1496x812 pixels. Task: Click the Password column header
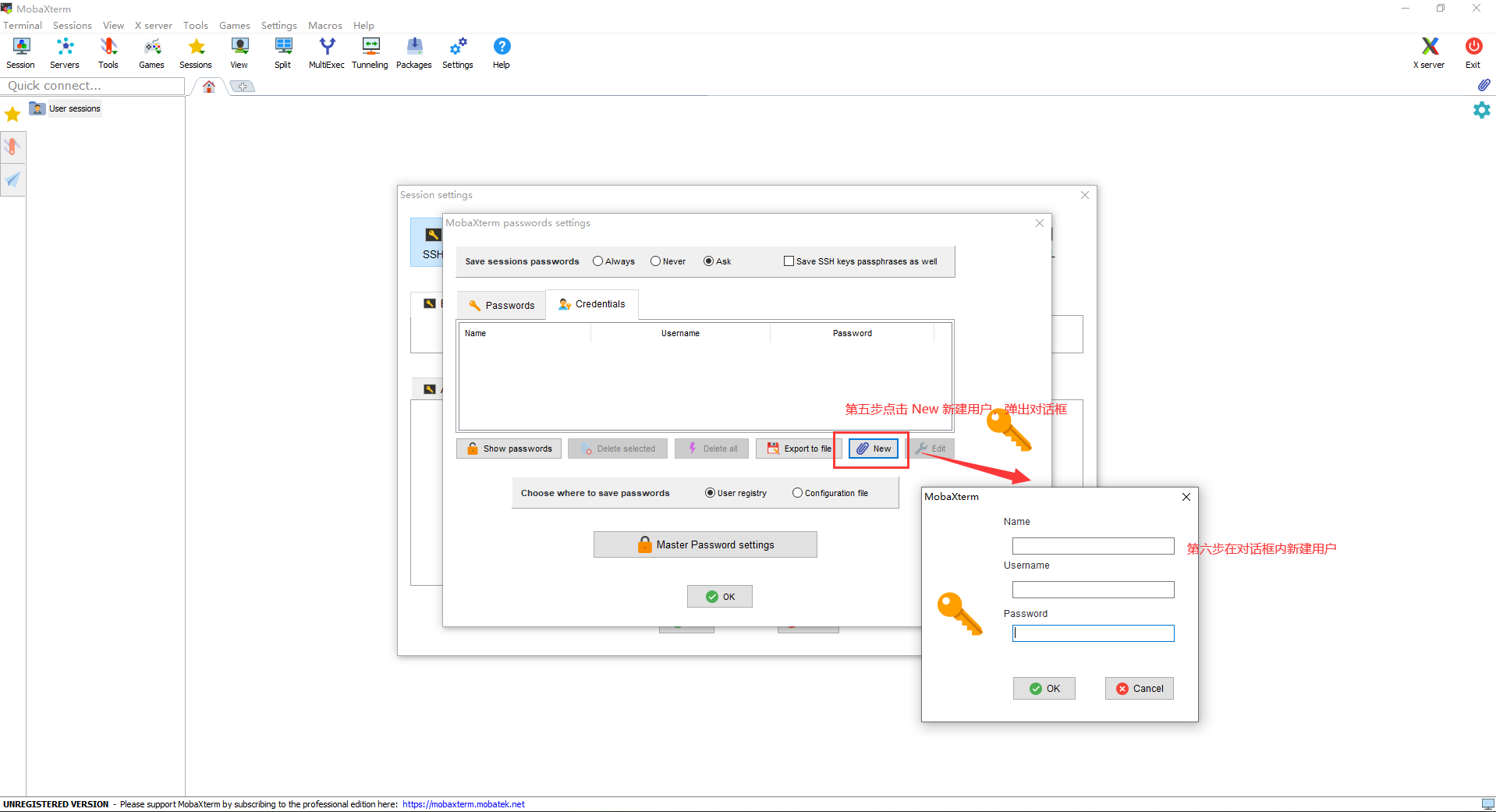coord(852,333)
